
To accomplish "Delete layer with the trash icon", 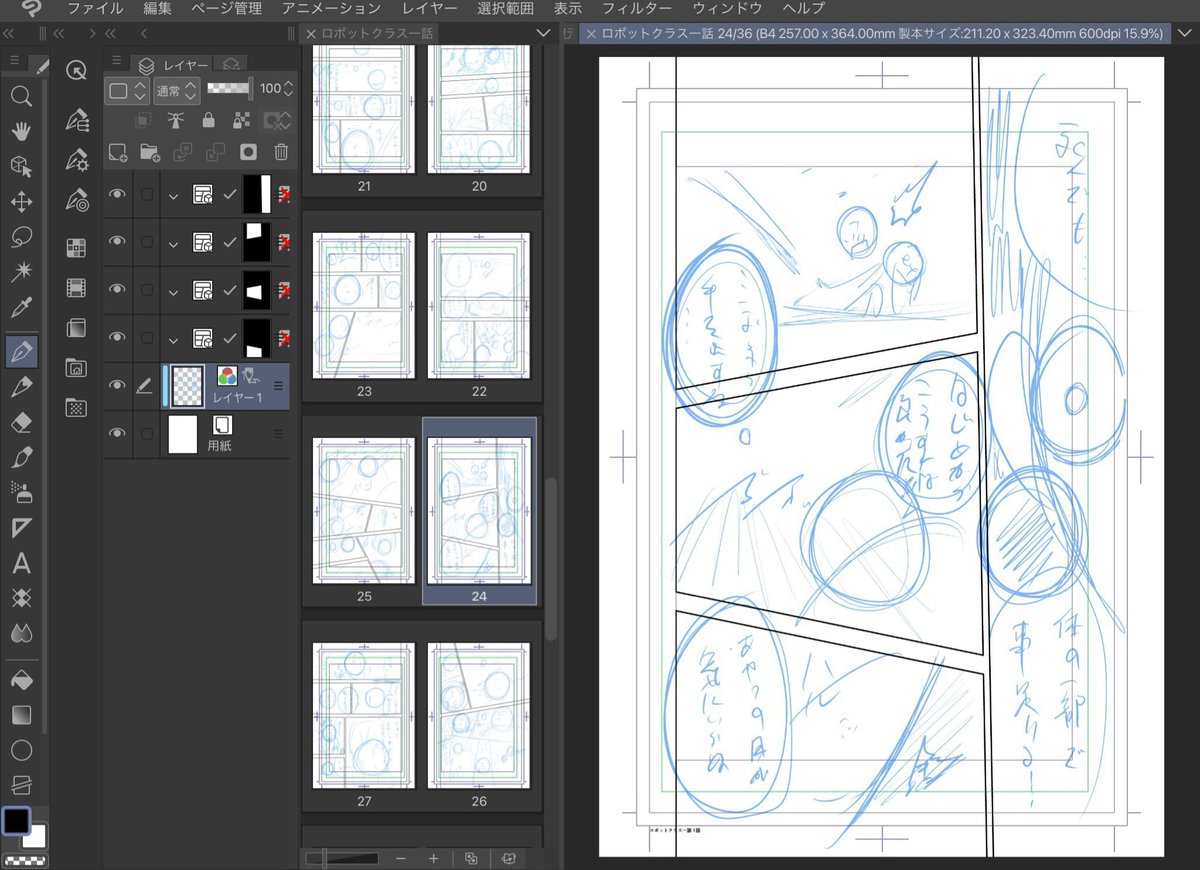I will 282,152.
